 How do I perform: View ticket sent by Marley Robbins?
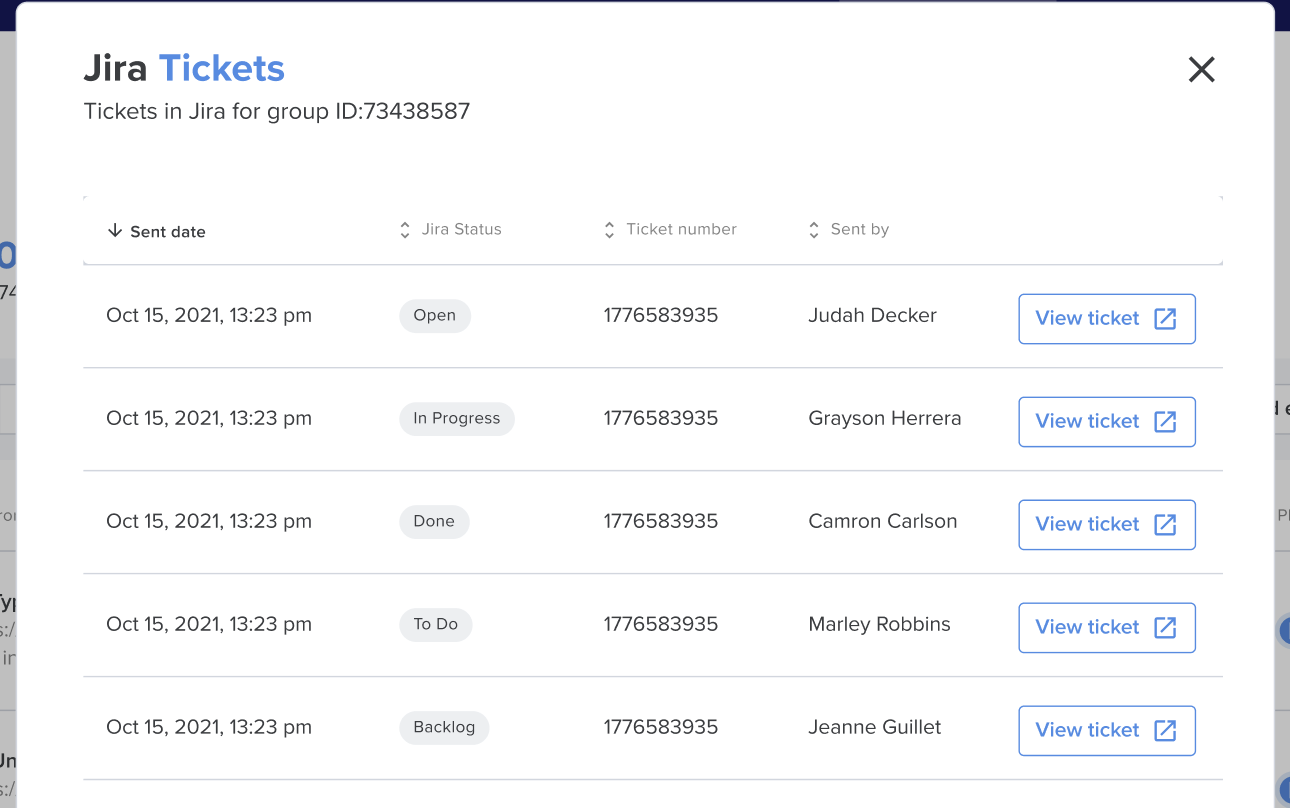[x=1107, y=627]
